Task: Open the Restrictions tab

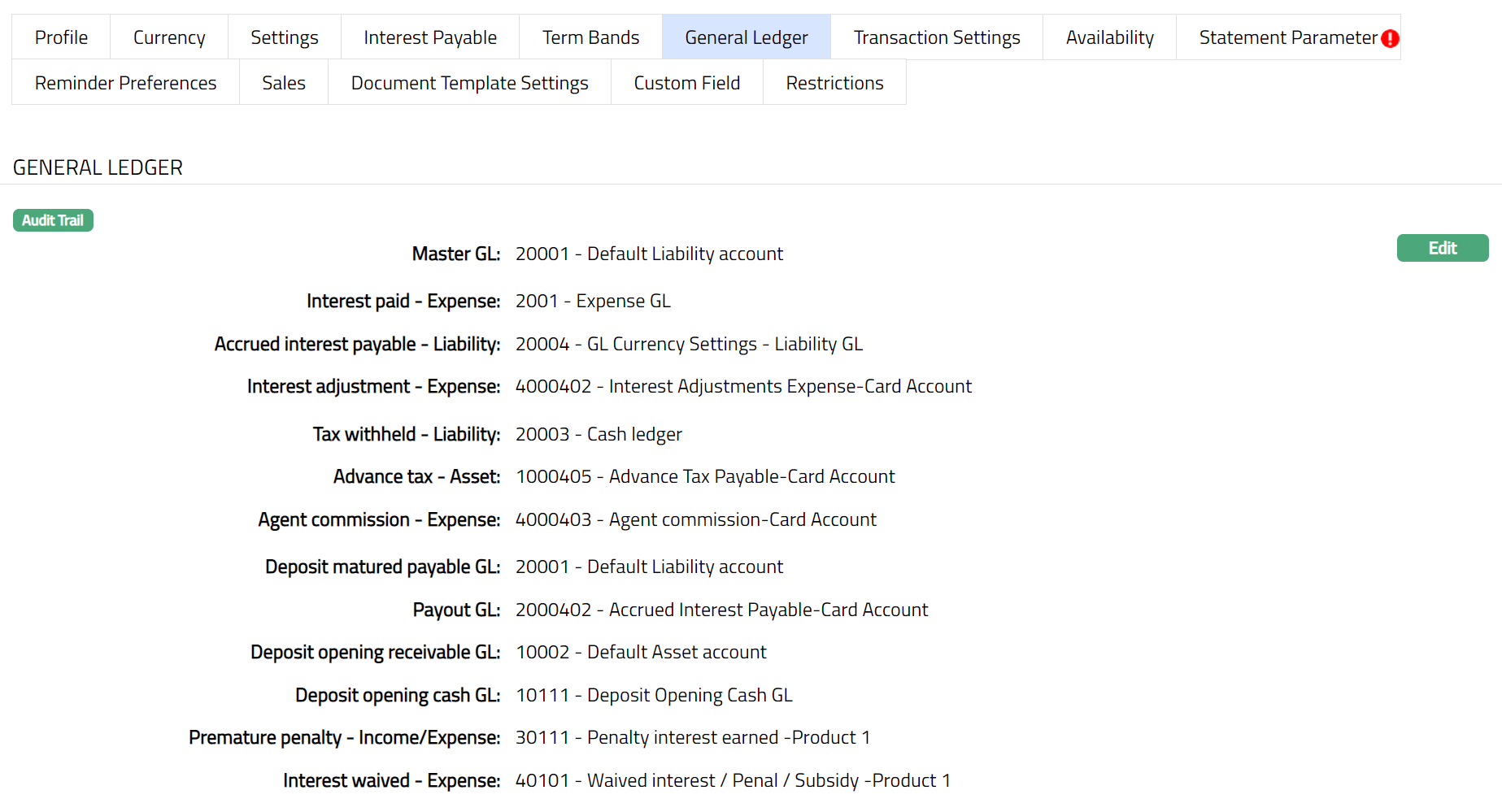Action: pyautogui.click(x=834, y=83)
